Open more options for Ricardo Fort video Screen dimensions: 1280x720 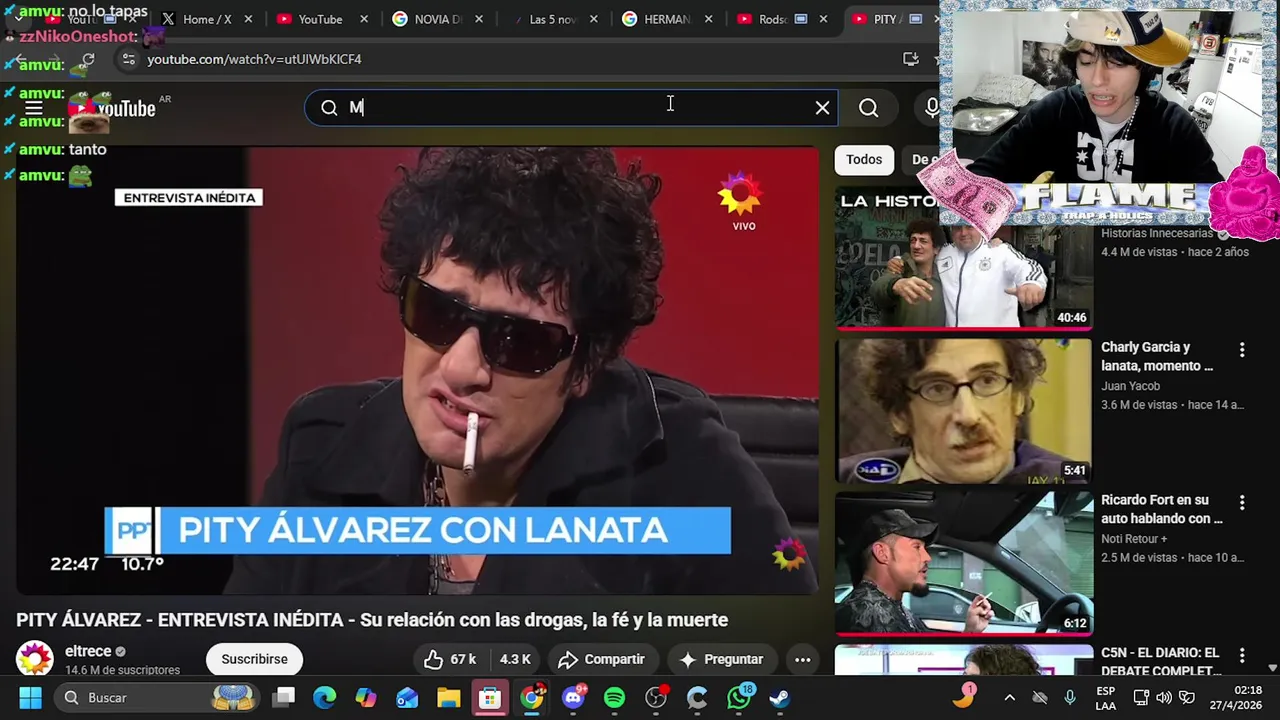coord(1242,502)
